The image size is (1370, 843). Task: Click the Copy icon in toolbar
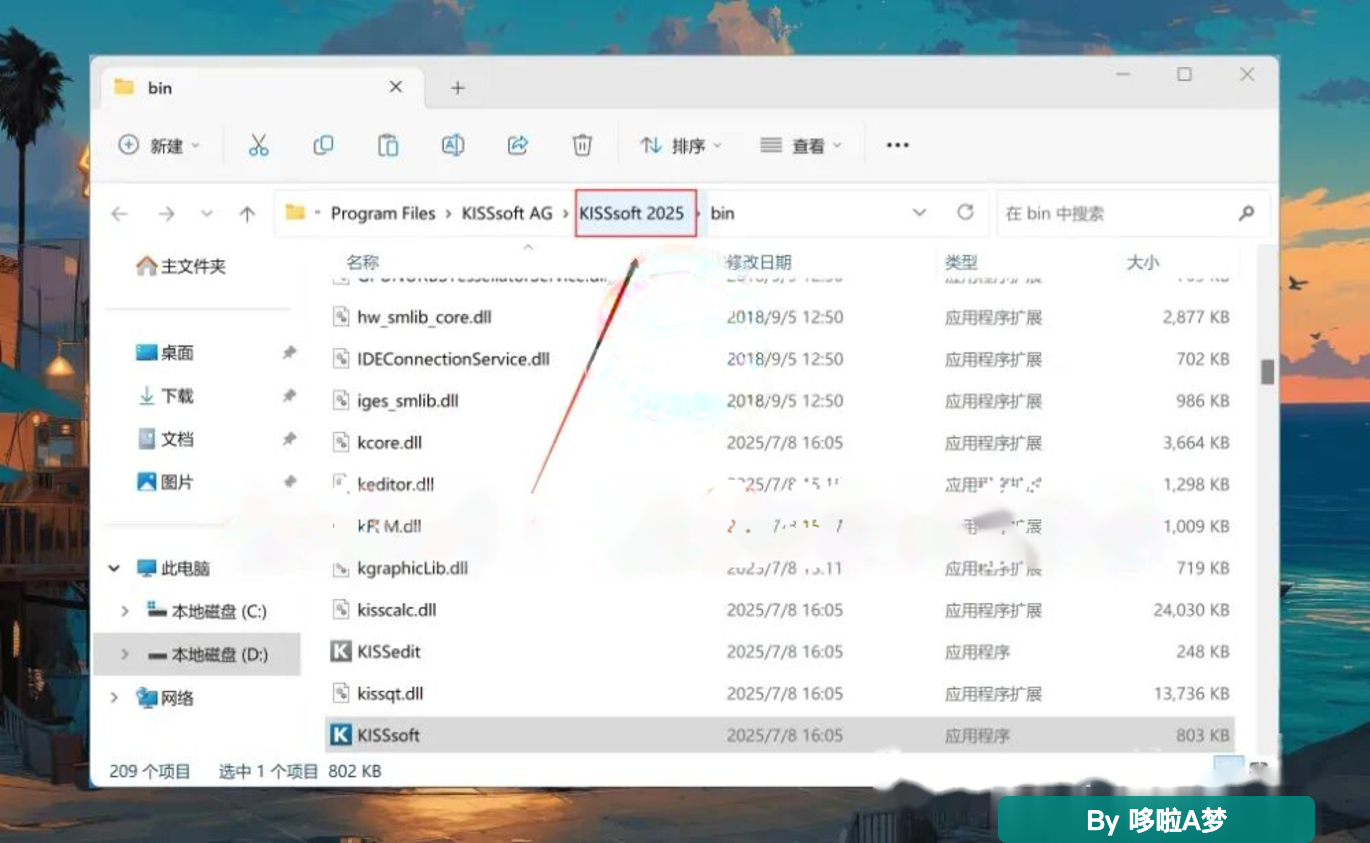[x=323, y=145]
